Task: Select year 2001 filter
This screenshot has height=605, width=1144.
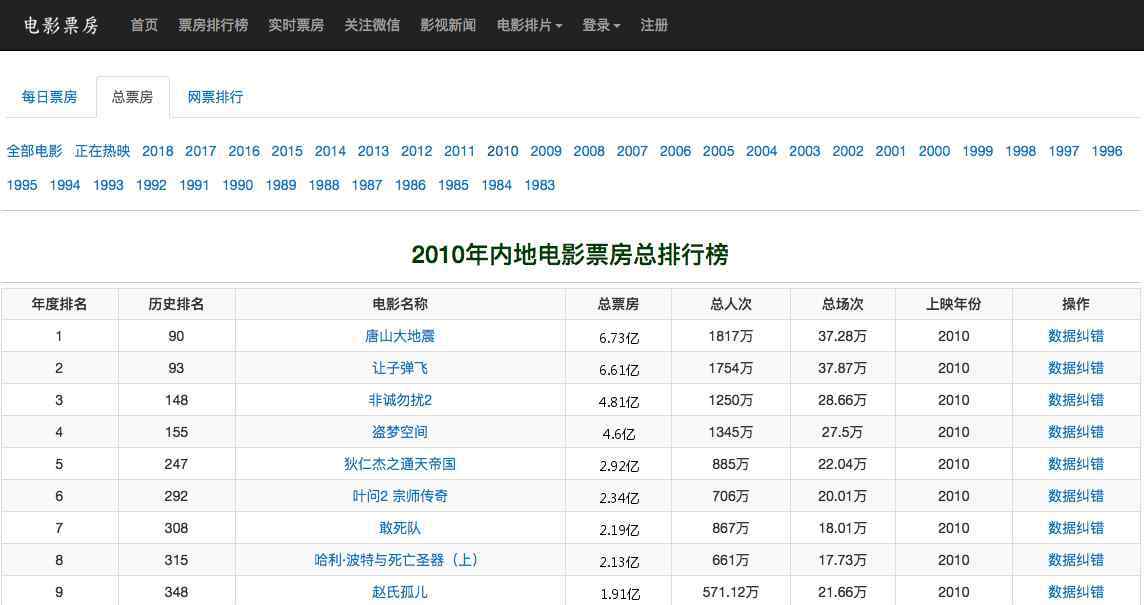Action: (891, 151)
